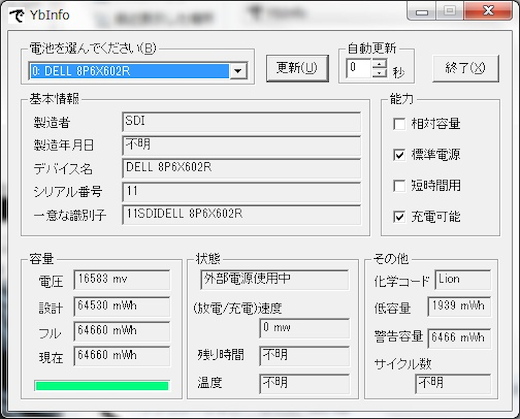This screenshot has height=419, width=520.
Task: Click the YbInfo title bar app icon
Action: pyautogui.click(x=16, y=15)
